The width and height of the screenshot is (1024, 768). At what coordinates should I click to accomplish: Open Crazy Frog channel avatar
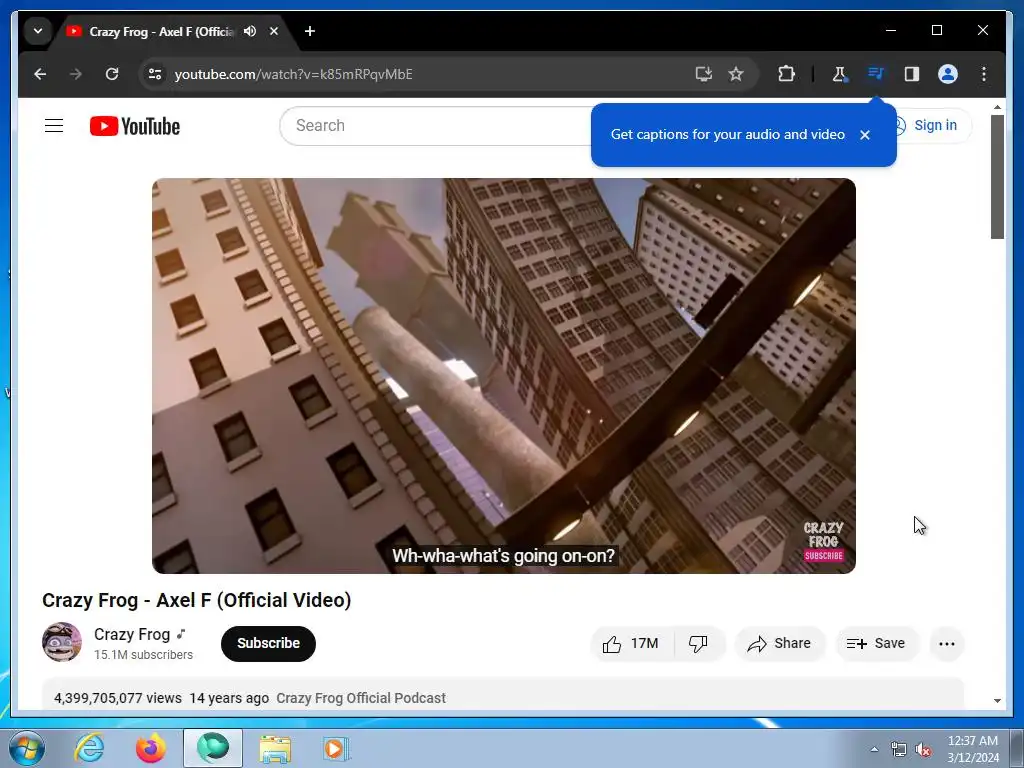tap(62, 642)
